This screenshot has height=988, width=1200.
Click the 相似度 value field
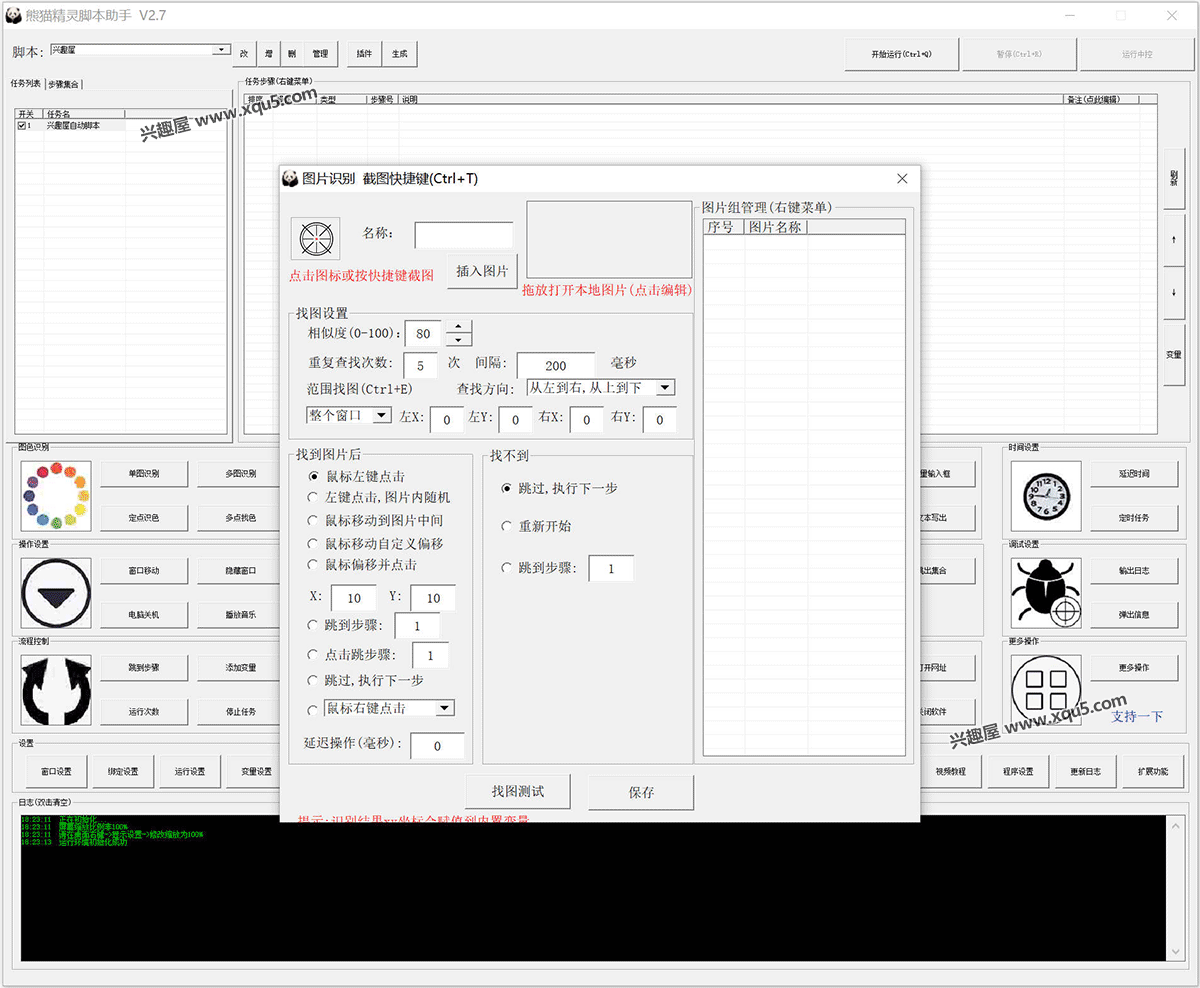pos(423,334)
